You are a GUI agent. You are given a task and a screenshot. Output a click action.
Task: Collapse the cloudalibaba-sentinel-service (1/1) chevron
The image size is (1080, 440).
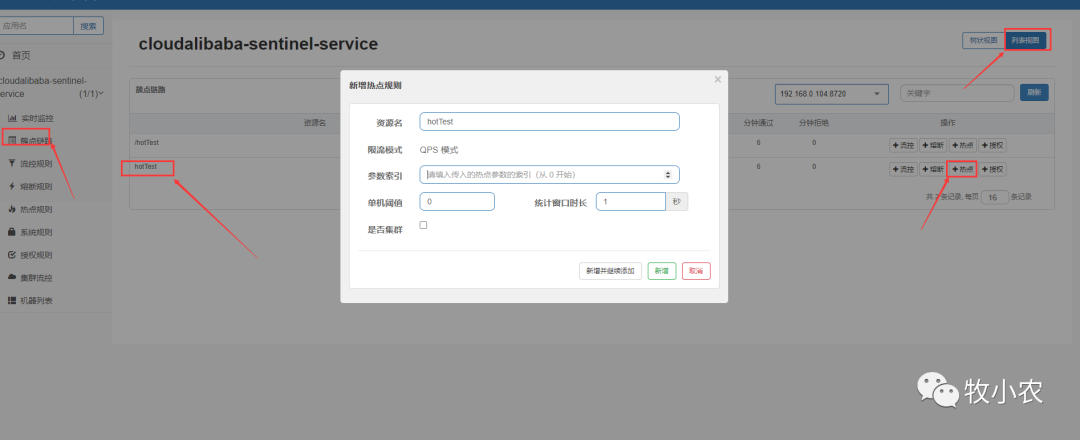[x=101, y=93]
